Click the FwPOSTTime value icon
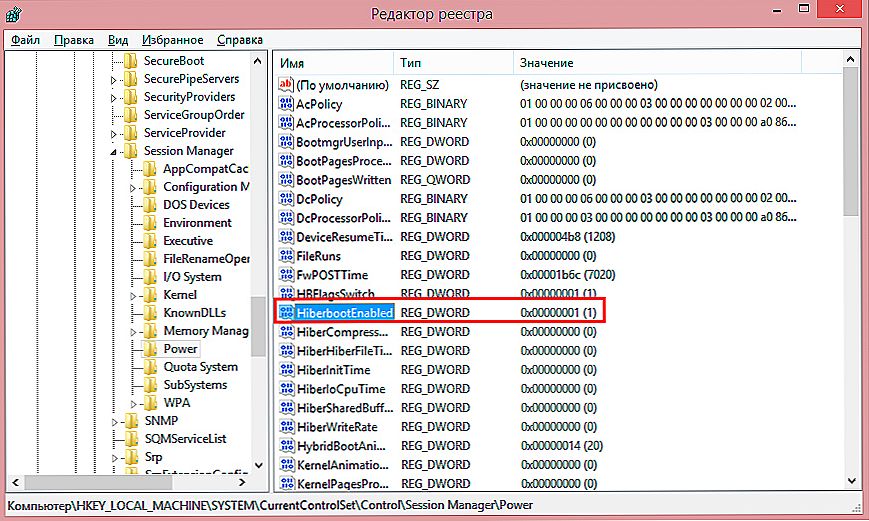 click(x=286, y=274)
